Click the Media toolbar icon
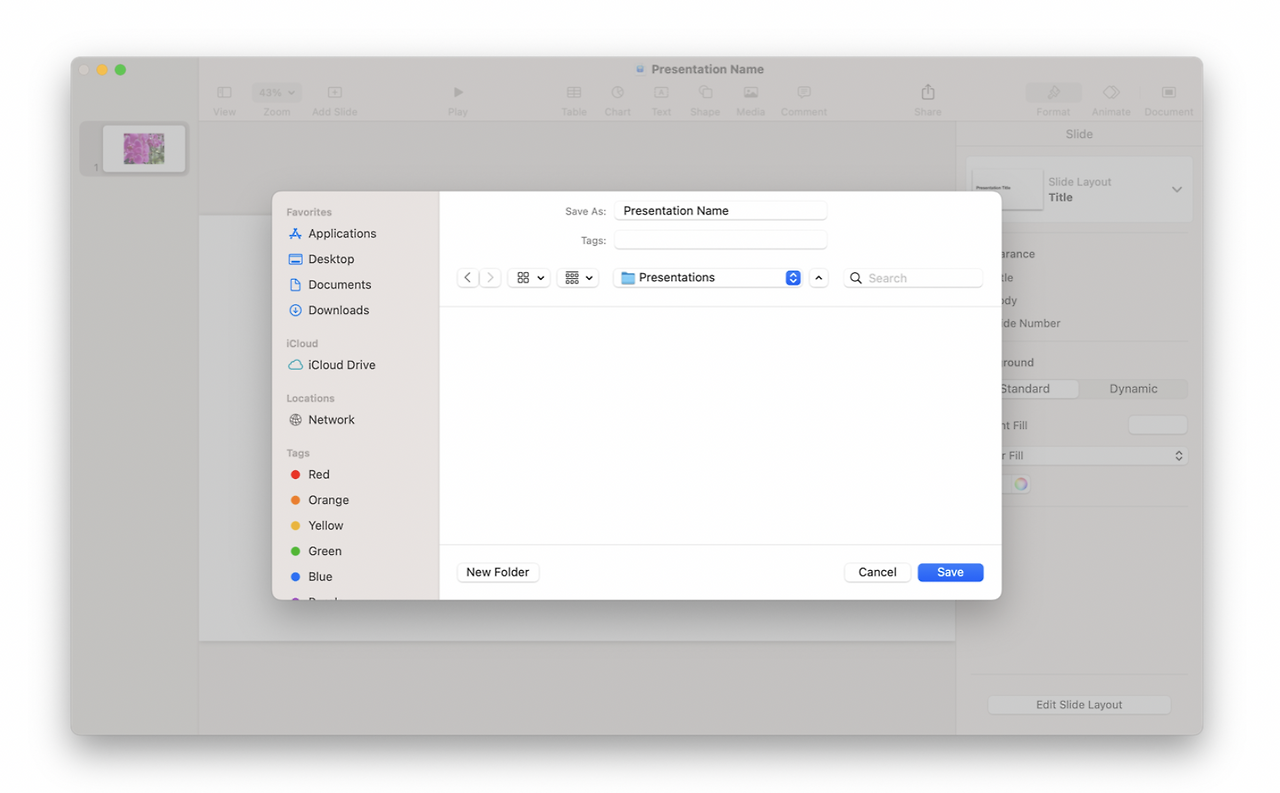Screen dimensions: 1280x793 click(751, 92)
